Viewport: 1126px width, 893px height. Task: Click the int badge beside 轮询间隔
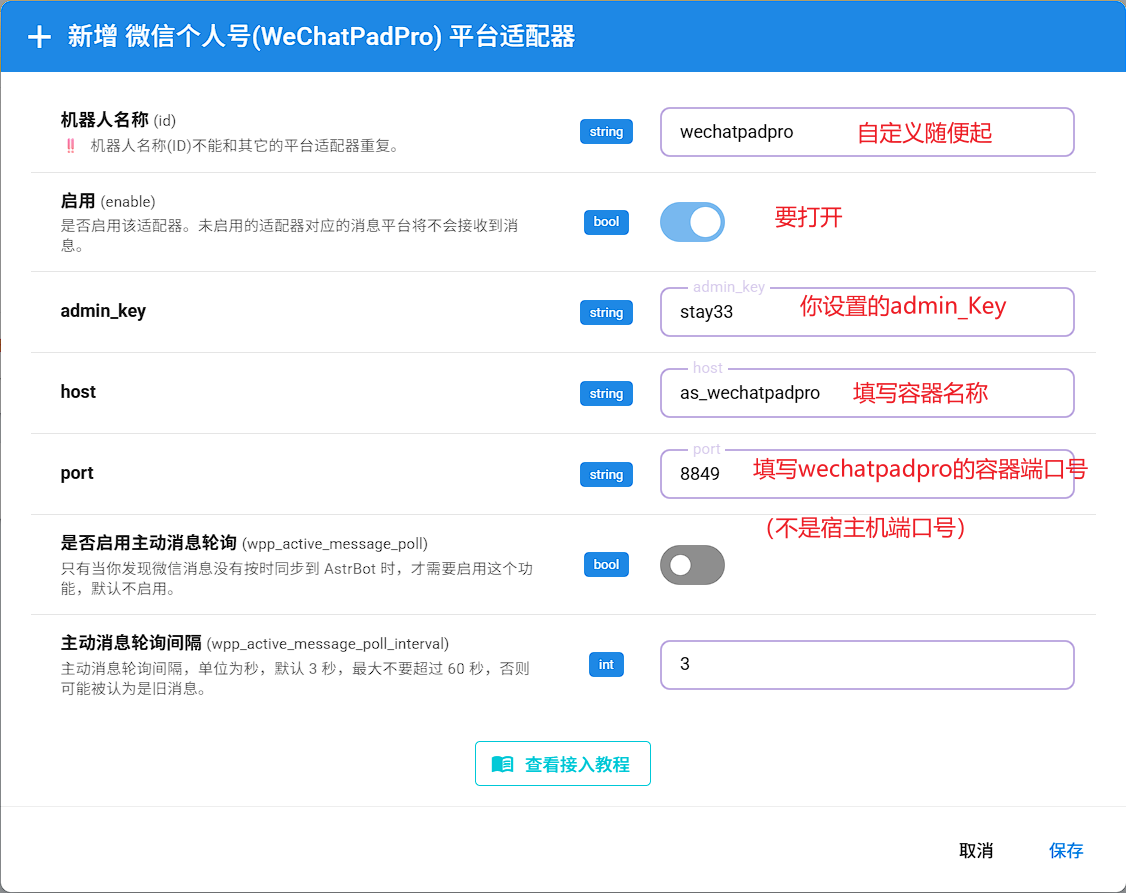(x=606, y=665)
